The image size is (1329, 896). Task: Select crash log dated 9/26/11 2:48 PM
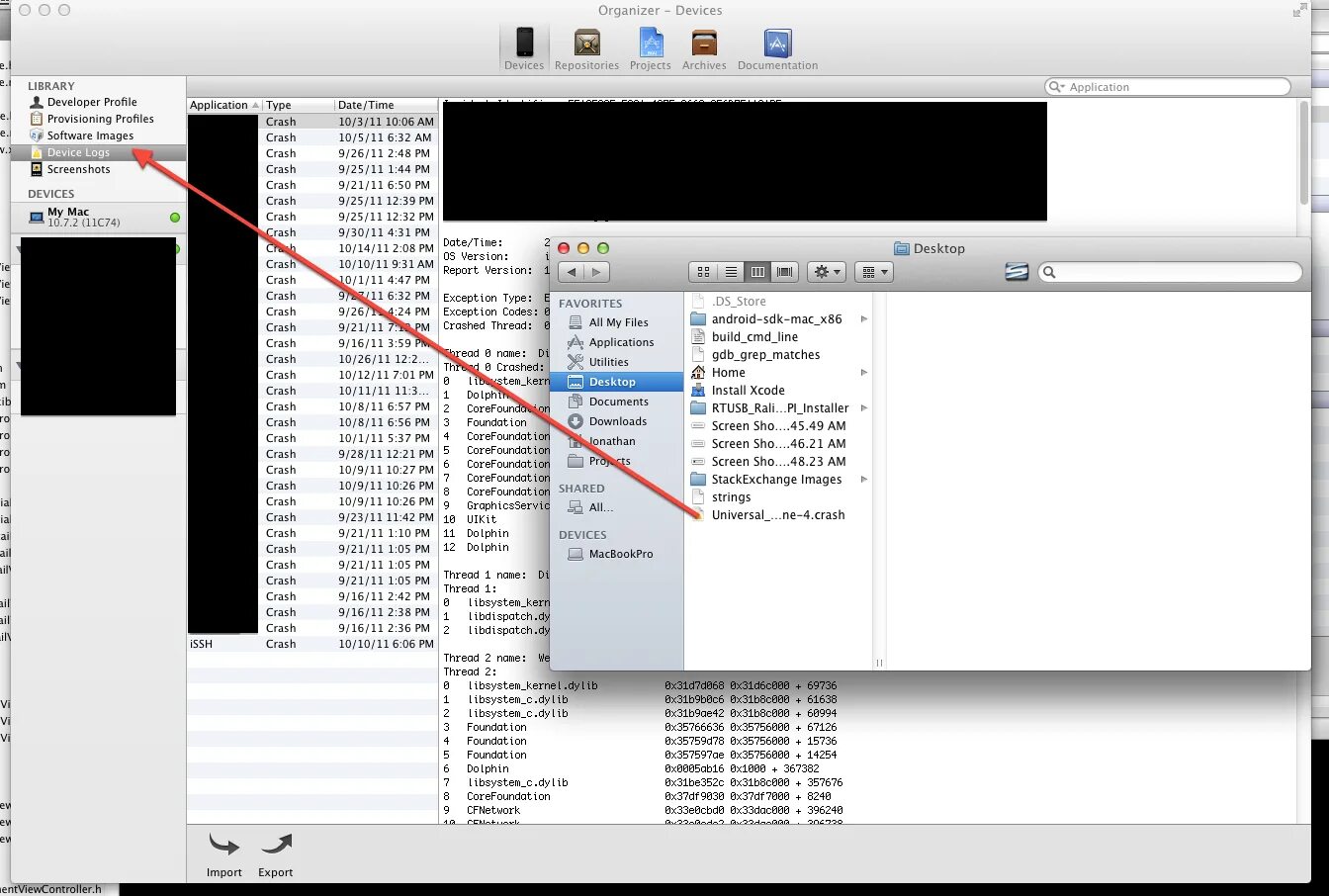tap(312, 153)
